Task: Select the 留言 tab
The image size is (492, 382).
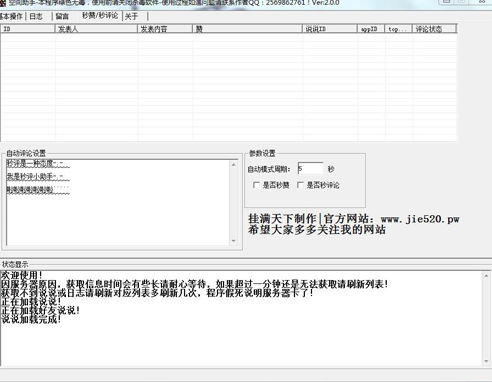Action: point(62,16)
